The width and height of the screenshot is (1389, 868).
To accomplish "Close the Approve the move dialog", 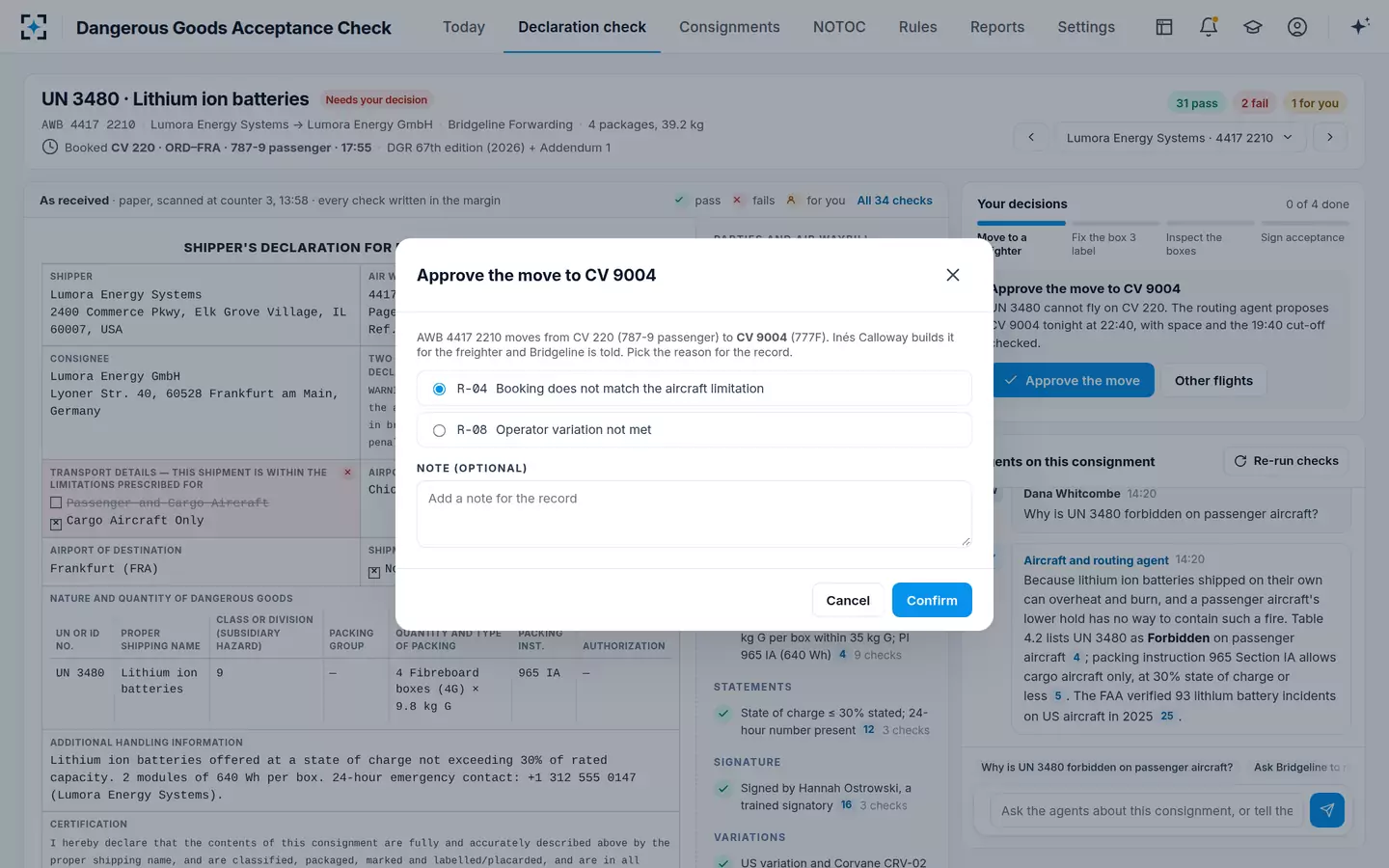I will click(x=953, y=275).
